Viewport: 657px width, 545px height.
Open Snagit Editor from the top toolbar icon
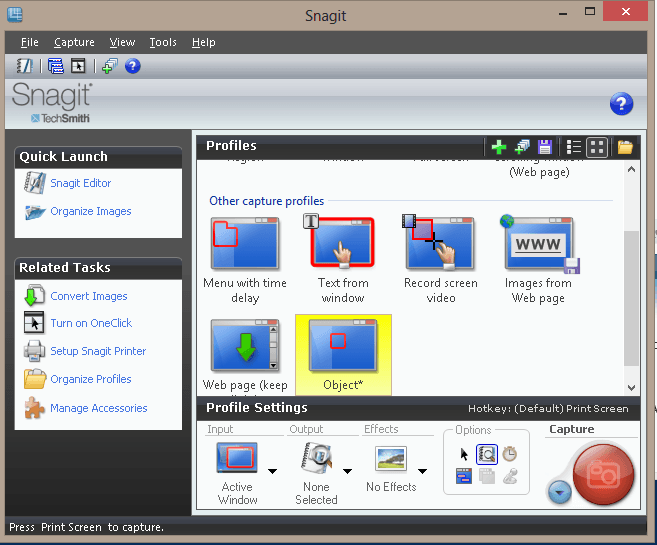tap(24, 66)
